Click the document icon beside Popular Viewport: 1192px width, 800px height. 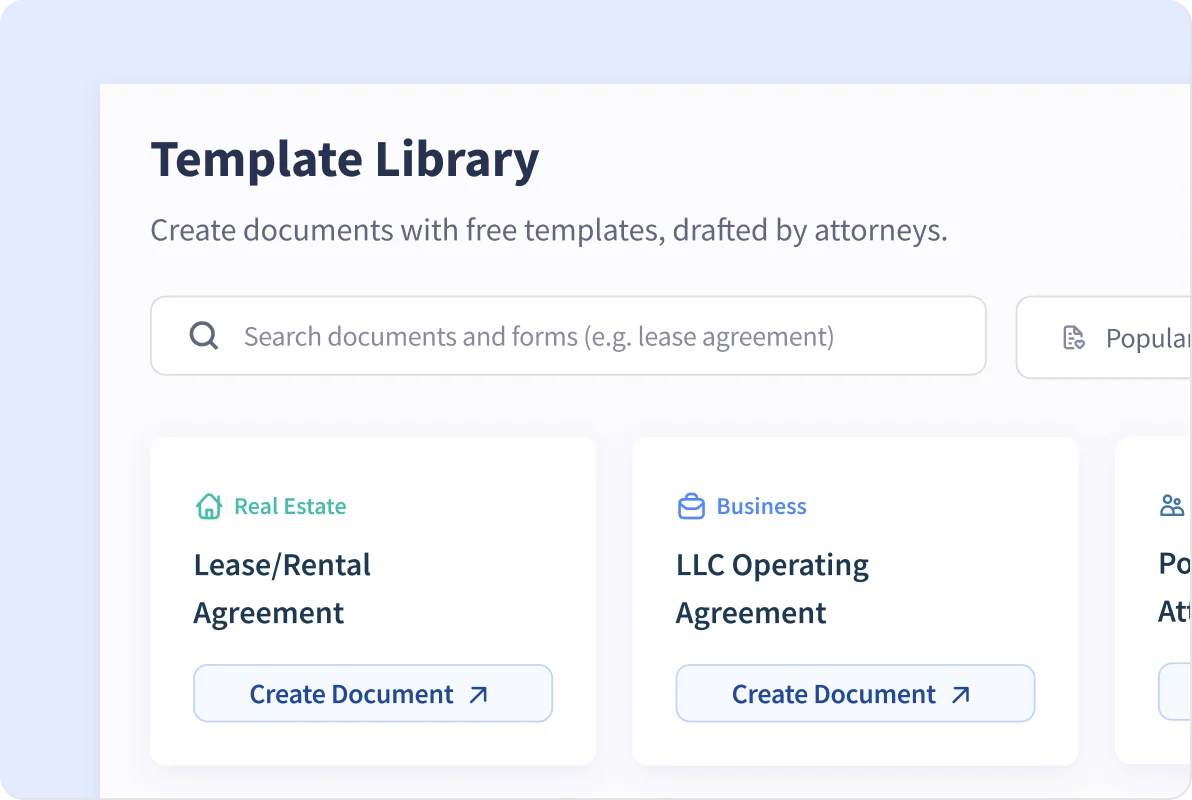(1074, 338)
